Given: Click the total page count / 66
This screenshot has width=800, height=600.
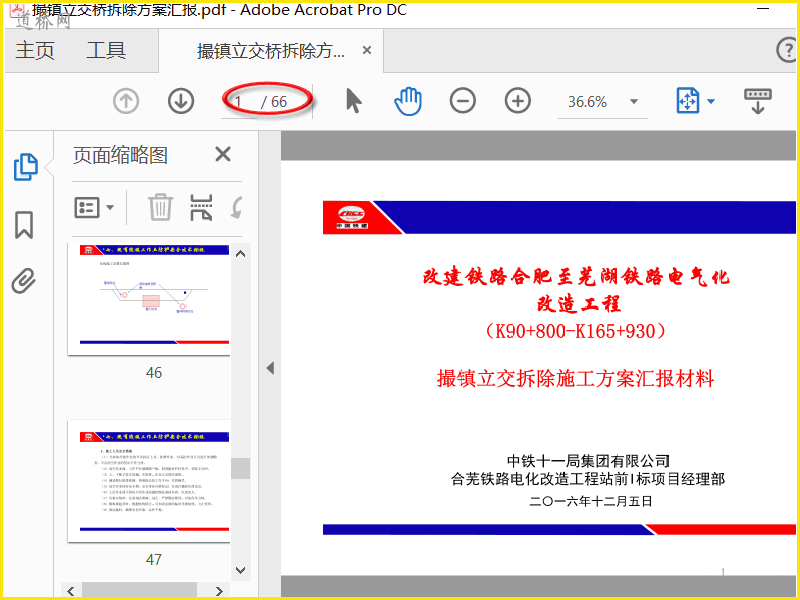Looking at the screenshot, I should tap(274, 102).
